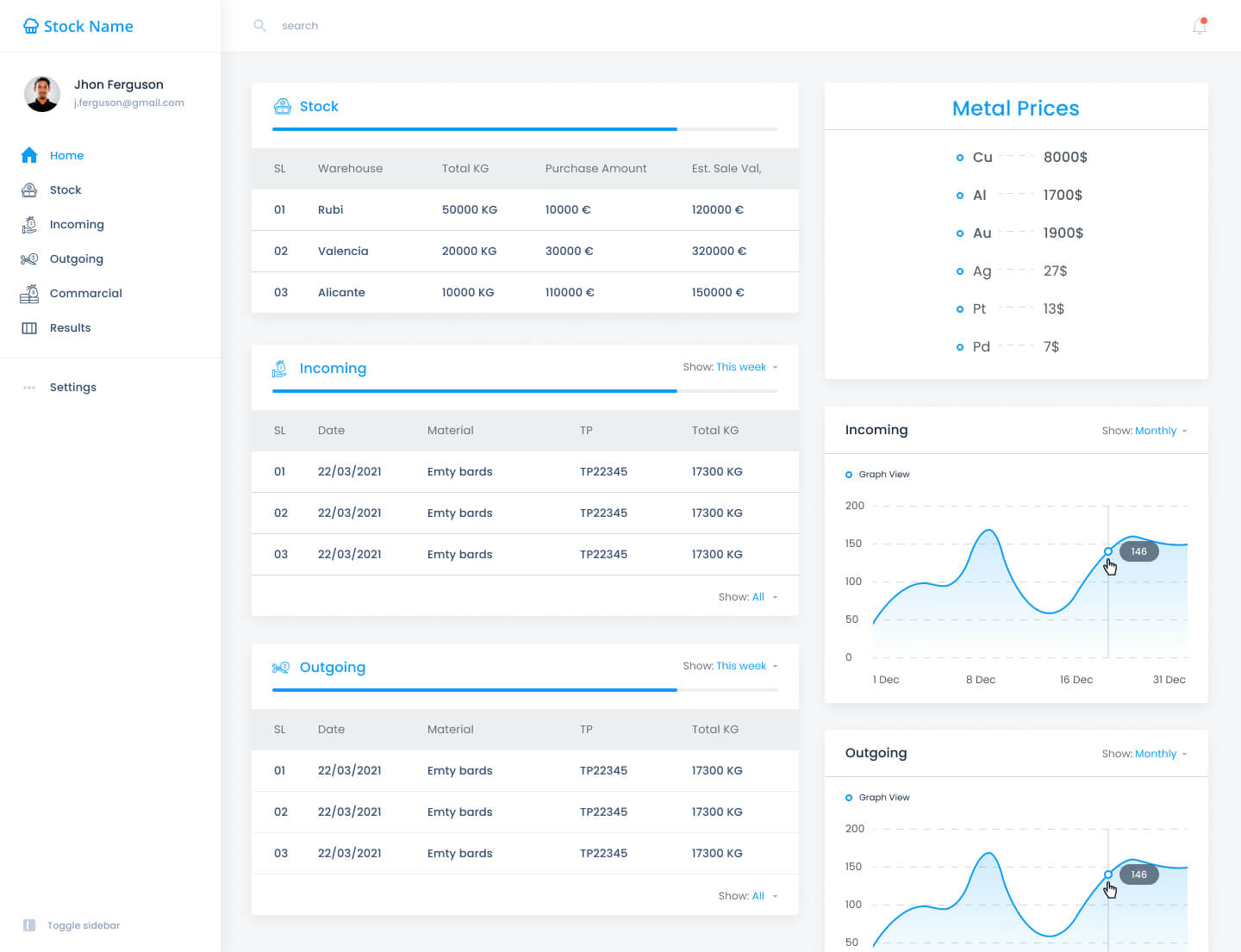Screen dimensions: 1241x952
Task: Click the Stock Name logo icon
Action: tap(31, 27)
